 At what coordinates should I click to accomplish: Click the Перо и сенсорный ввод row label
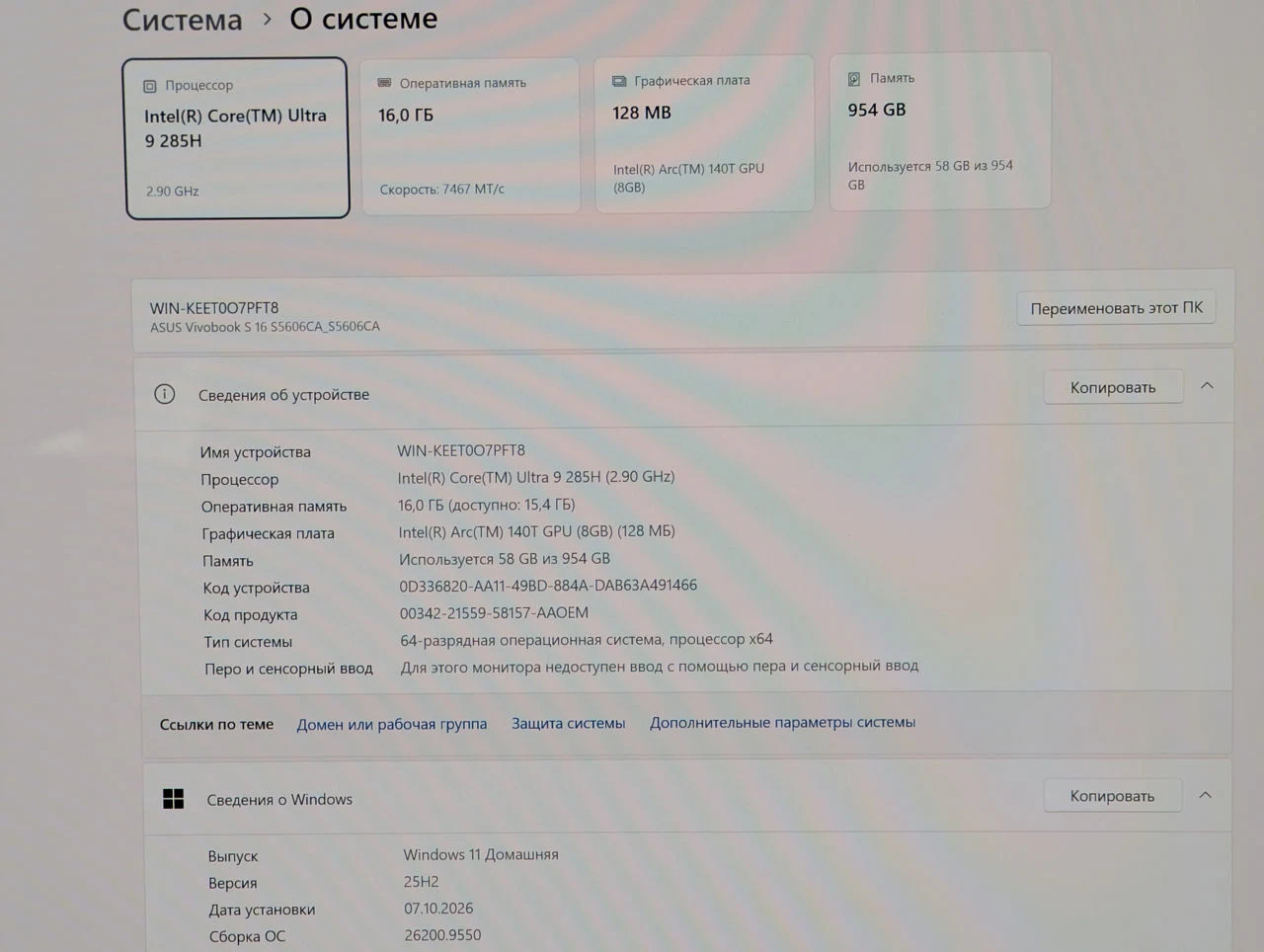click(288, 669)
